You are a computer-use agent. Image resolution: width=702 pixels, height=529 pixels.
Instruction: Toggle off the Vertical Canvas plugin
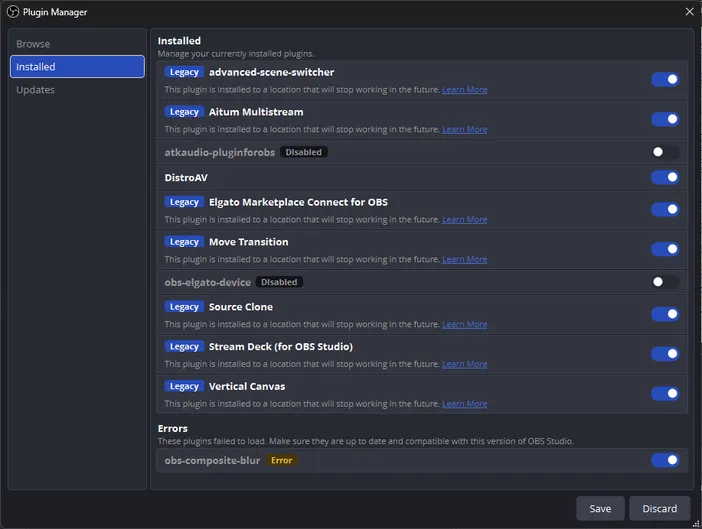pos(665,393)
